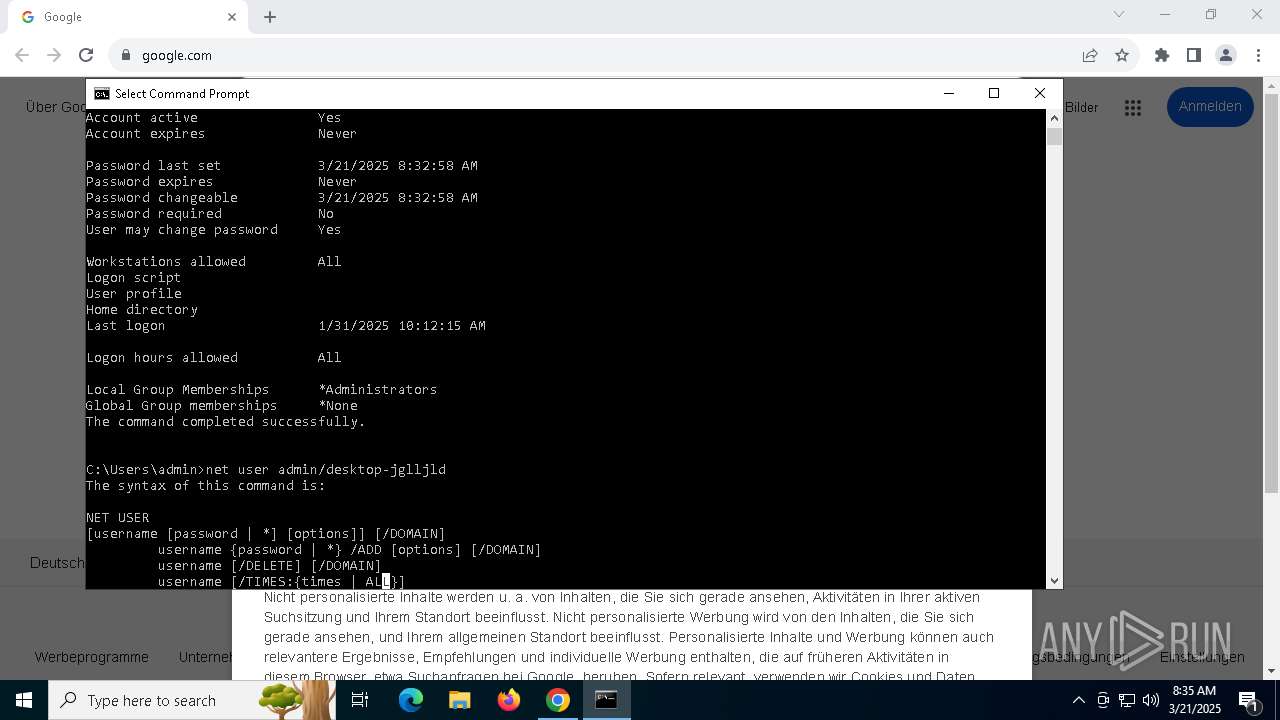Open notification center icon
The image size is (1280, 720).
[1250, 700]
